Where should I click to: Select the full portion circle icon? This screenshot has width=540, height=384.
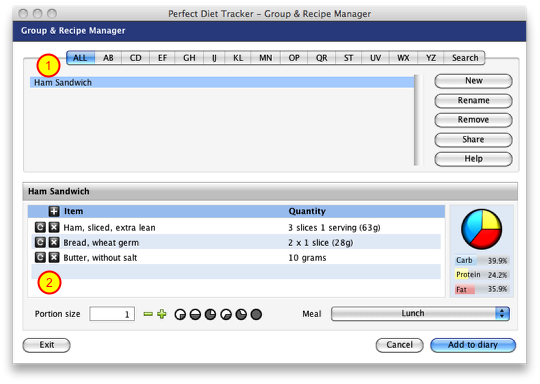[256, 314]
